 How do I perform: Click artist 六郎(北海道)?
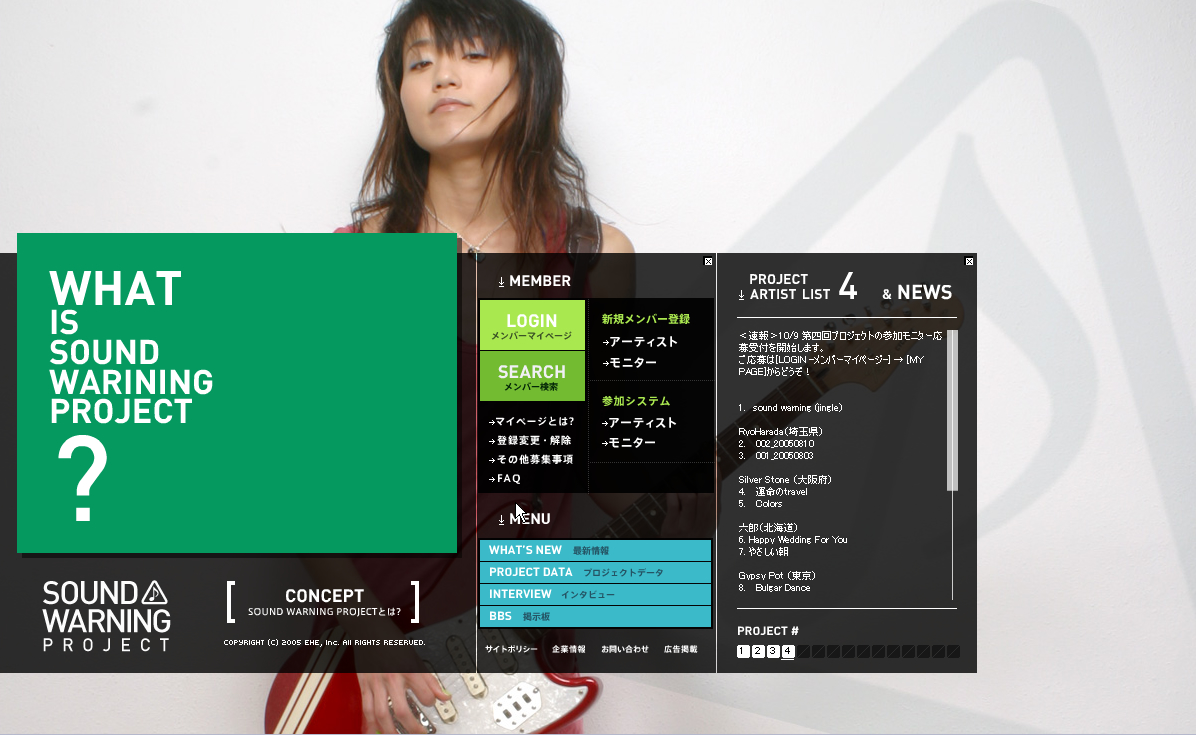(x=768, y=528)
